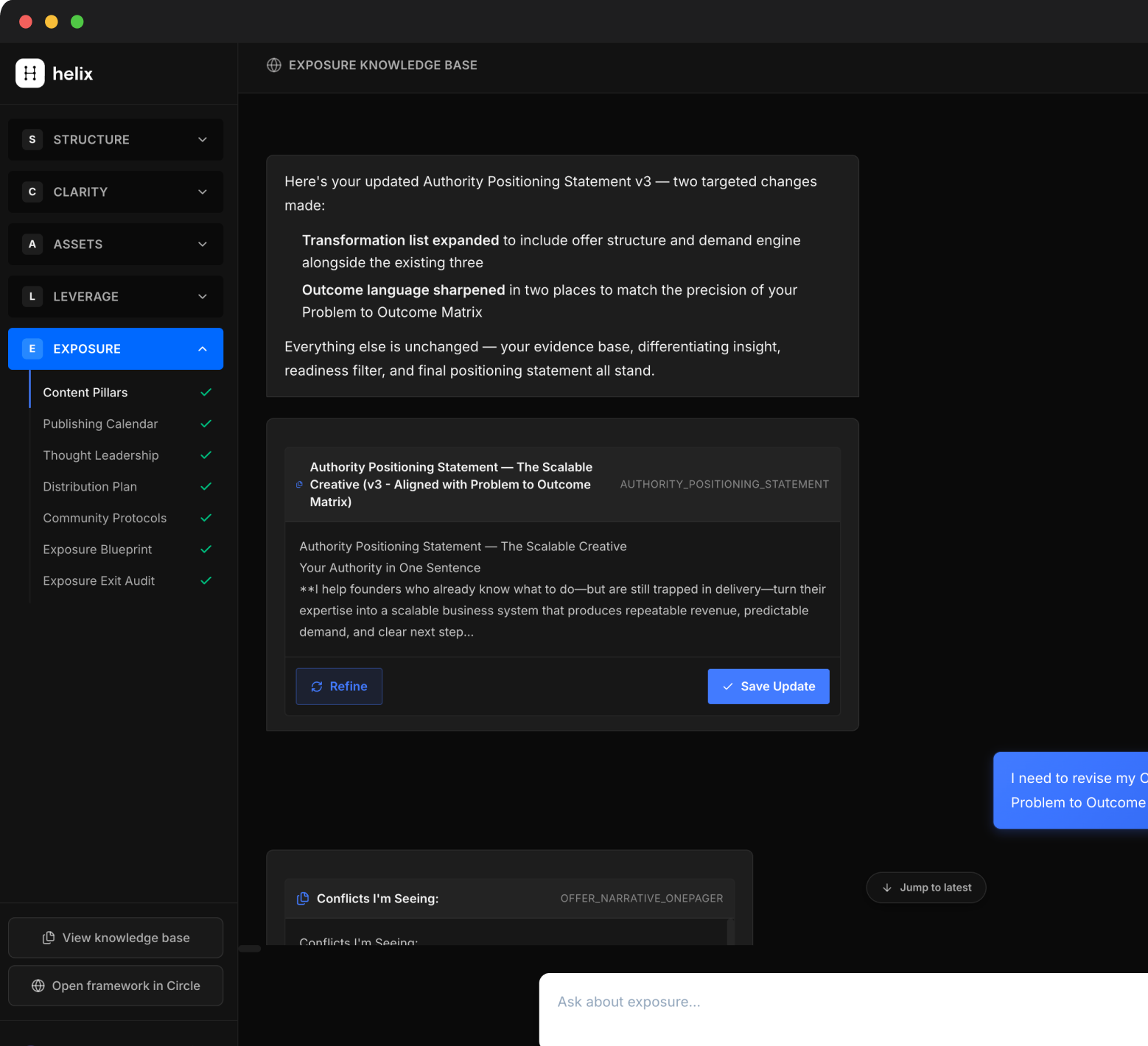Viewport: 1148px width, 1046px height.
Task: Click 'Transformation list expanded' text
Action: (401, 240)
